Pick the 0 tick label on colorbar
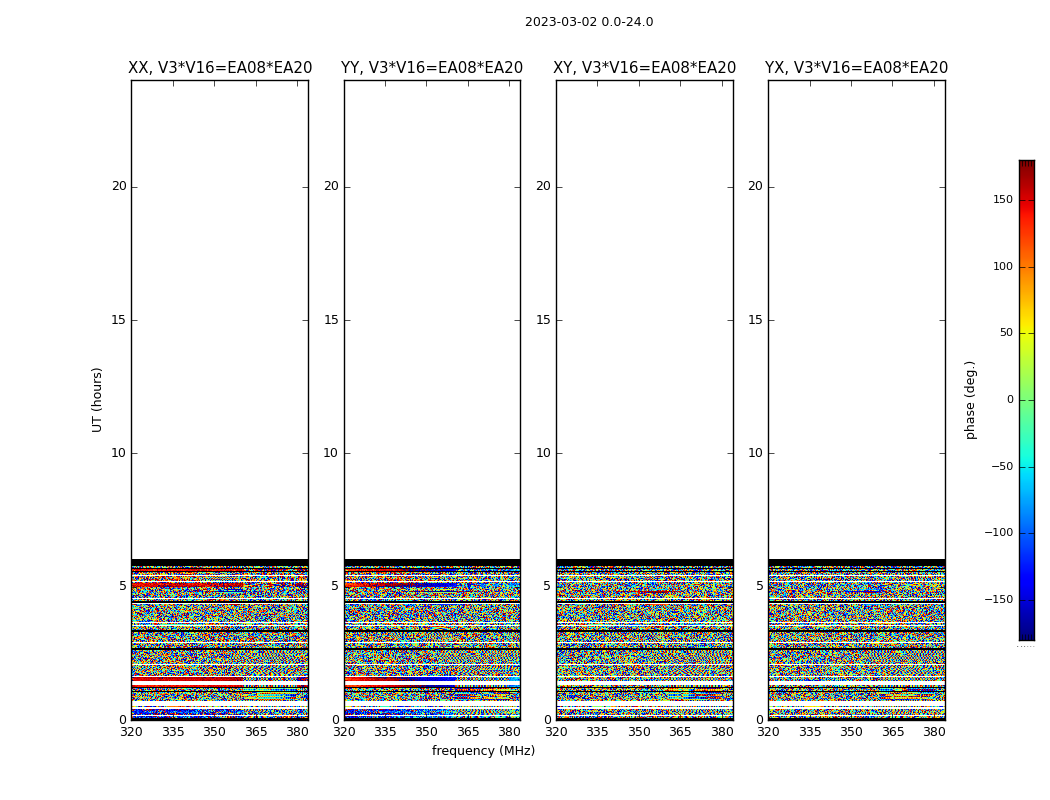The image size is (1050, 800). click(x=1010, y=400)
